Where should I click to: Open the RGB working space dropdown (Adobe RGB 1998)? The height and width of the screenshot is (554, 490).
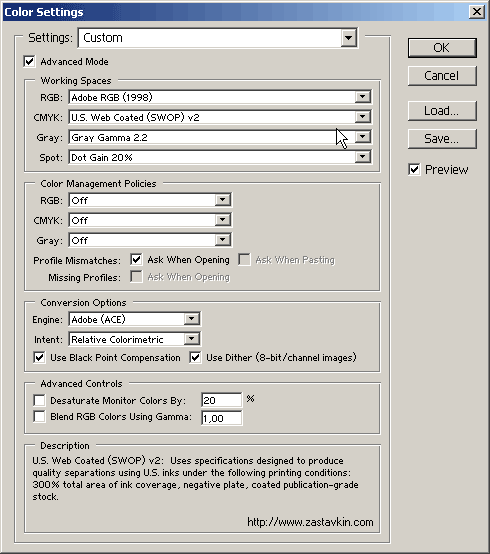click(220, 97)
